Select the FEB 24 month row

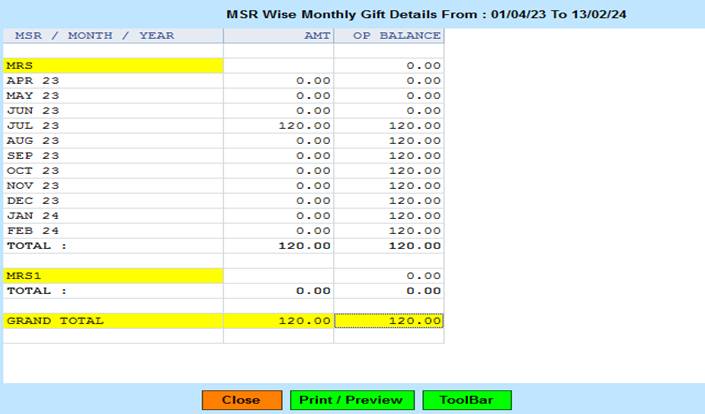pos(113,230)
